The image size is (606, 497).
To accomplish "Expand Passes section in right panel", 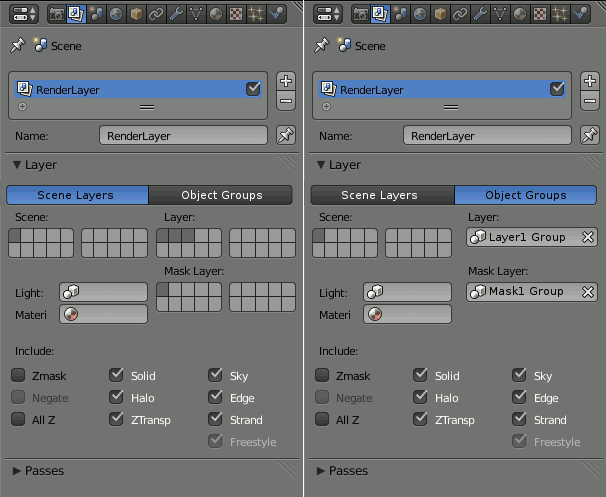I will pyautogui.click(x=320, y=471).
